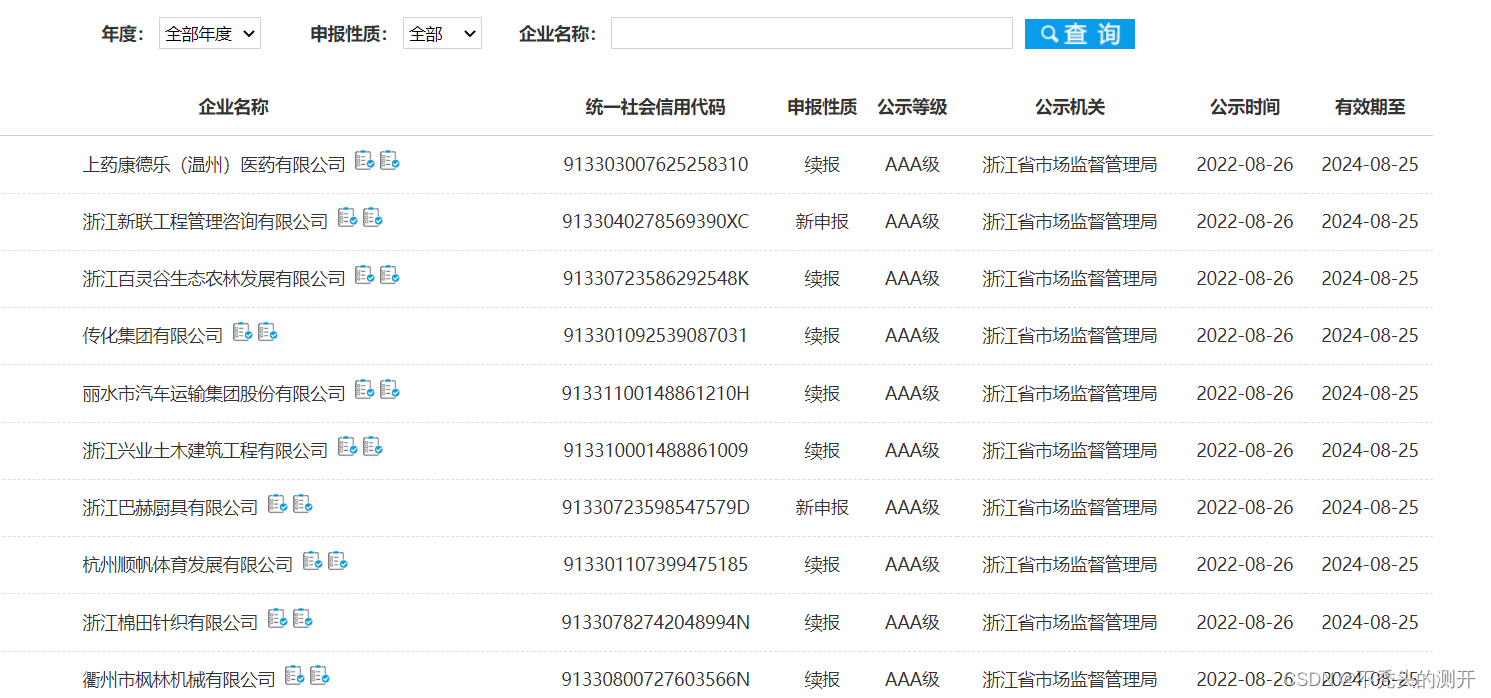Image resolution: width=1491 pixels, height=698 pixels.
Task: Click second clipboard icon beside 浙江兴业土木建筑工程有限公司
Action: 372,446
